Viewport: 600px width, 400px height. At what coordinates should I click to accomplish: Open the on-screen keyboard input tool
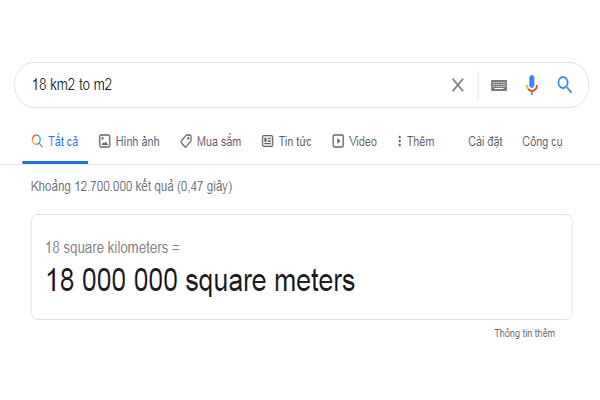click(x=499, y=85)
